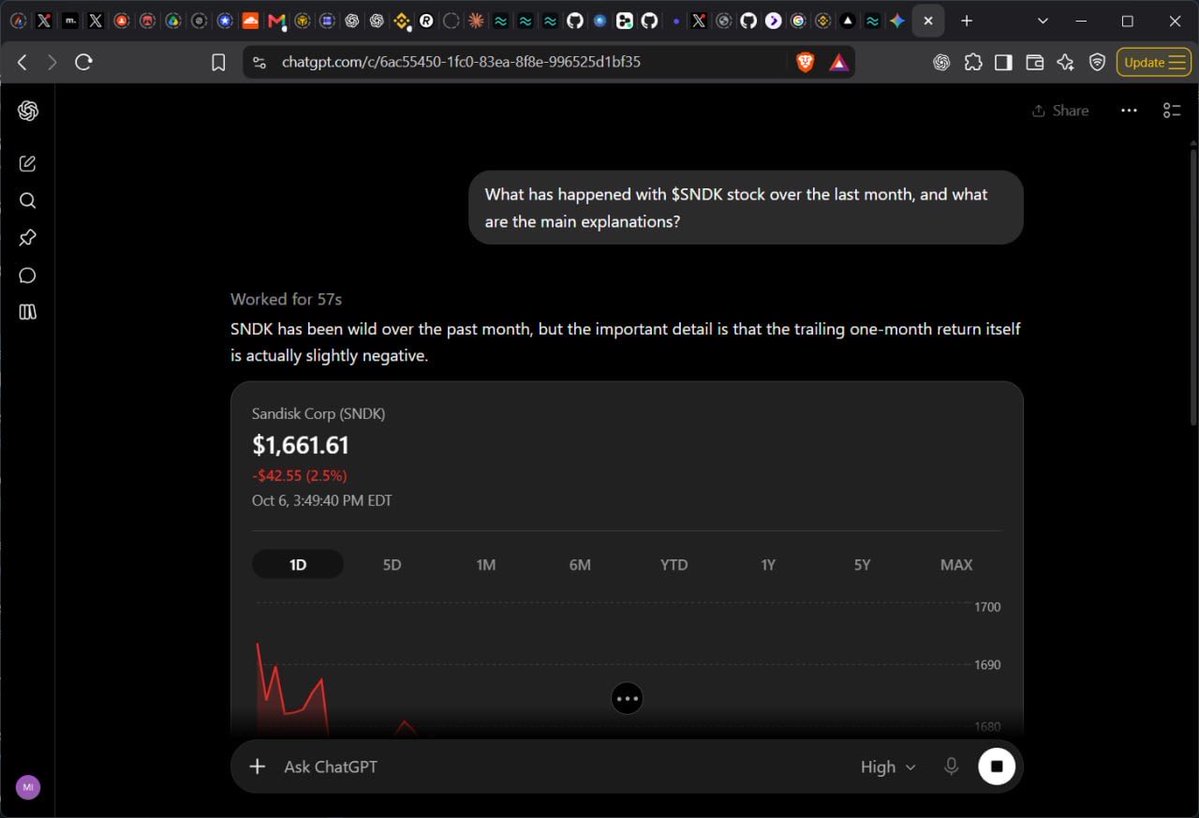Image resolution: width=1199 pixels, height=818 pixels.
Task: Open Brave Rewards triangle icon
Action: [839, 62]
